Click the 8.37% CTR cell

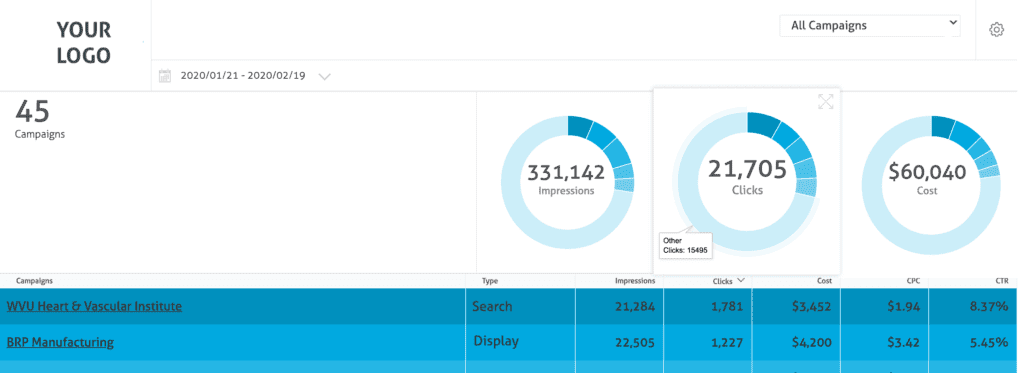990,306
